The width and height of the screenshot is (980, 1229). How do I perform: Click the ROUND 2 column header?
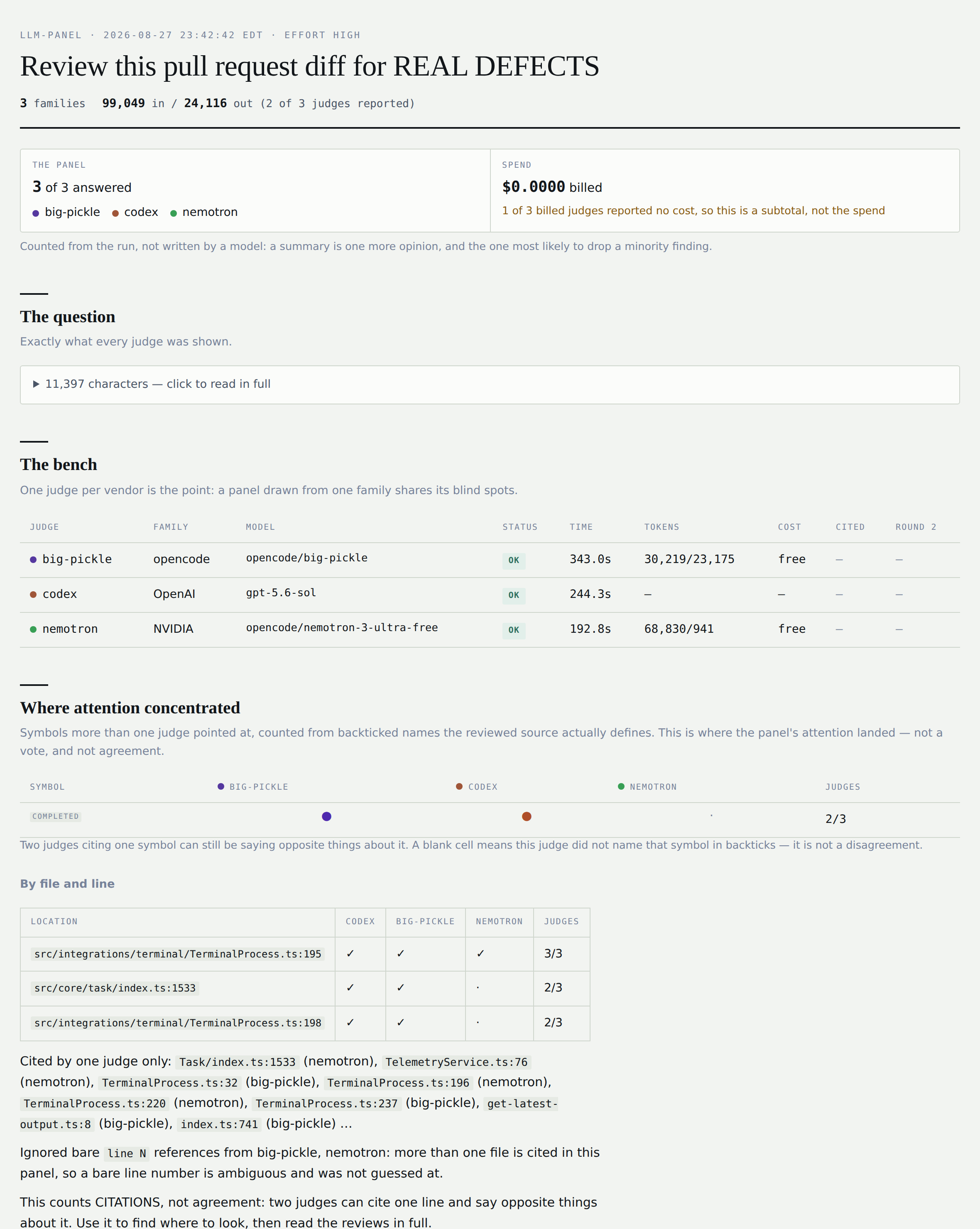point(916,527)
